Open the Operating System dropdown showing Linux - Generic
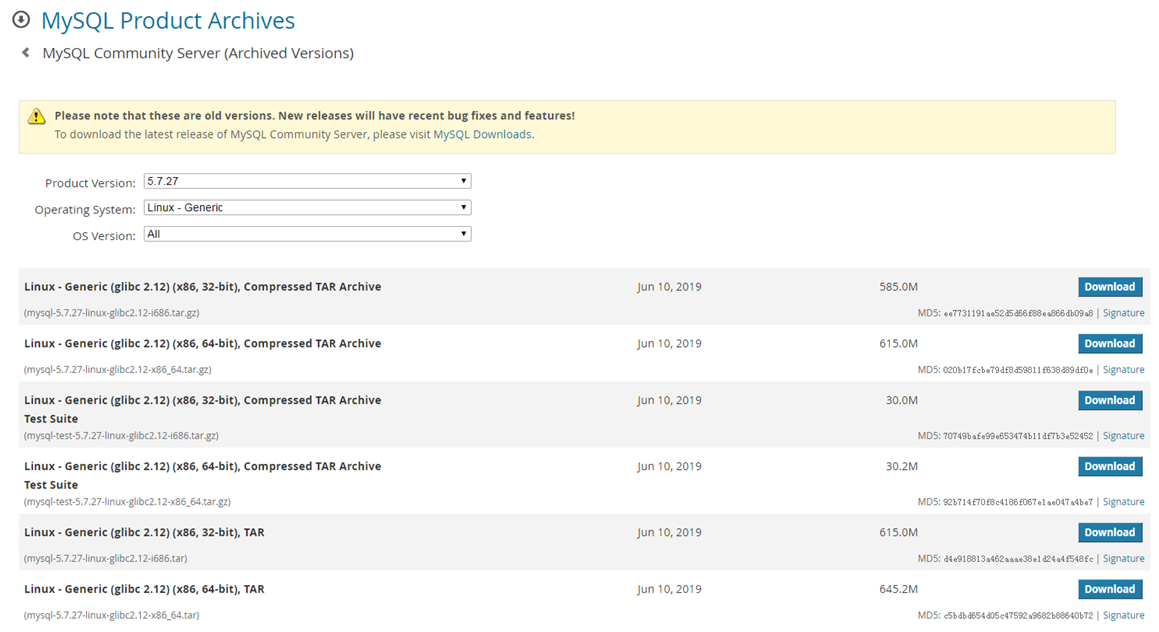Image resolution: width=1159 pixels, height=632 pixels. point(307,208)
